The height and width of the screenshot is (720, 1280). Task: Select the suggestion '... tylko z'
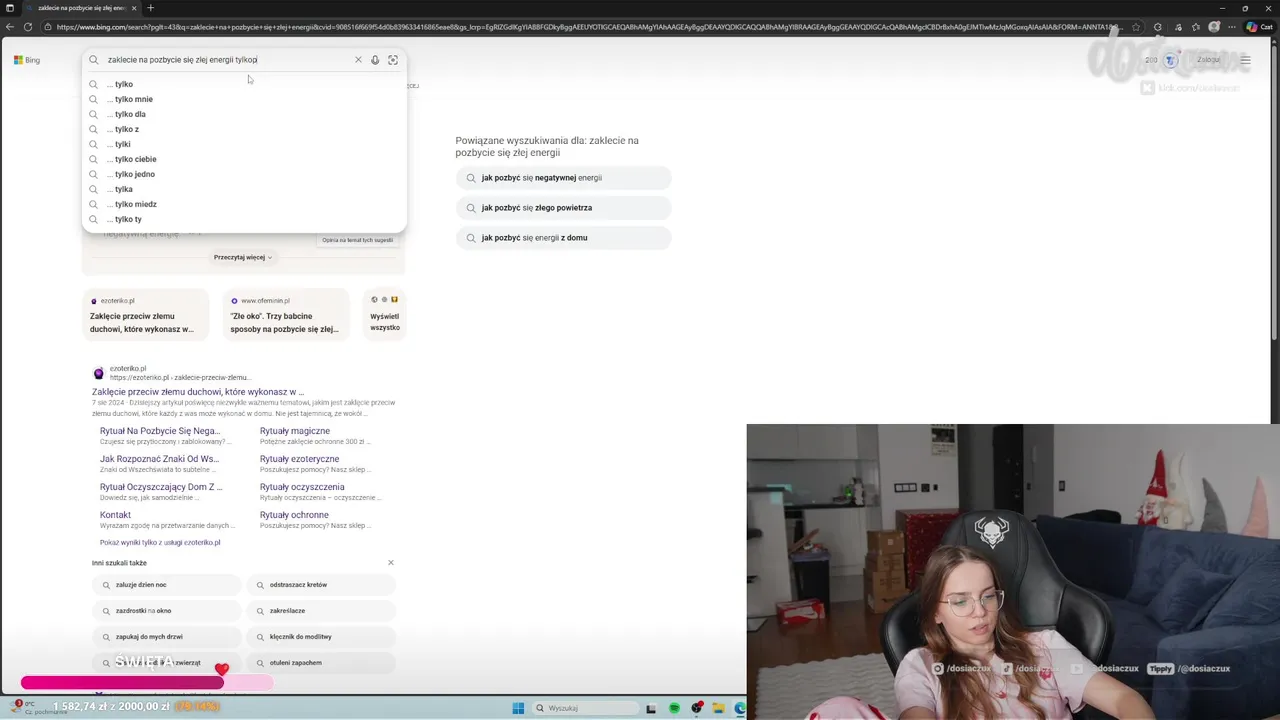[244, 129]
